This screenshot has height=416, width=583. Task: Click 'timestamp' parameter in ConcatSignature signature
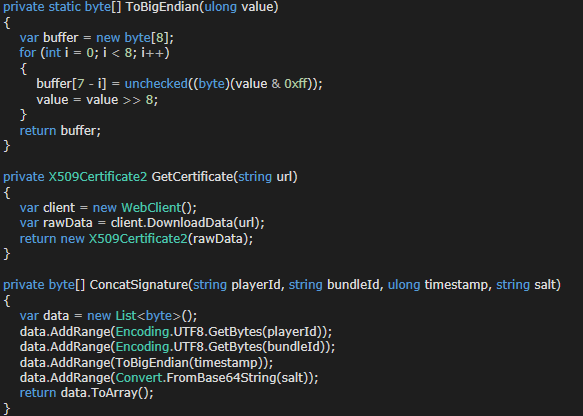pos(455,285)
